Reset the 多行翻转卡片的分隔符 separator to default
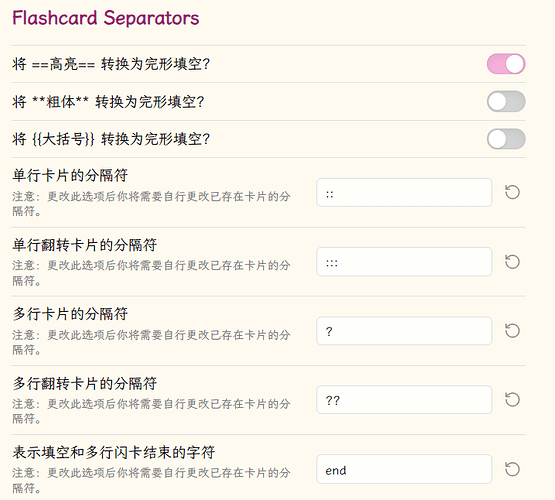Screen dimensions: 555x500 pyautogui.click(x=512, y=400)
